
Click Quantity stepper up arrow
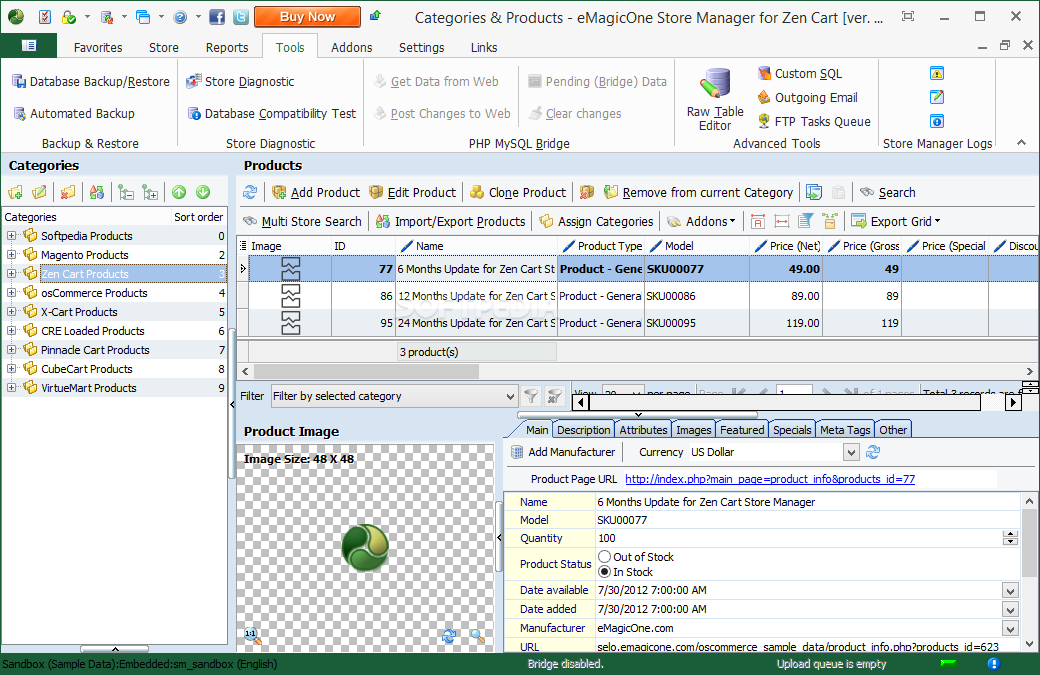pos(1010,534)
